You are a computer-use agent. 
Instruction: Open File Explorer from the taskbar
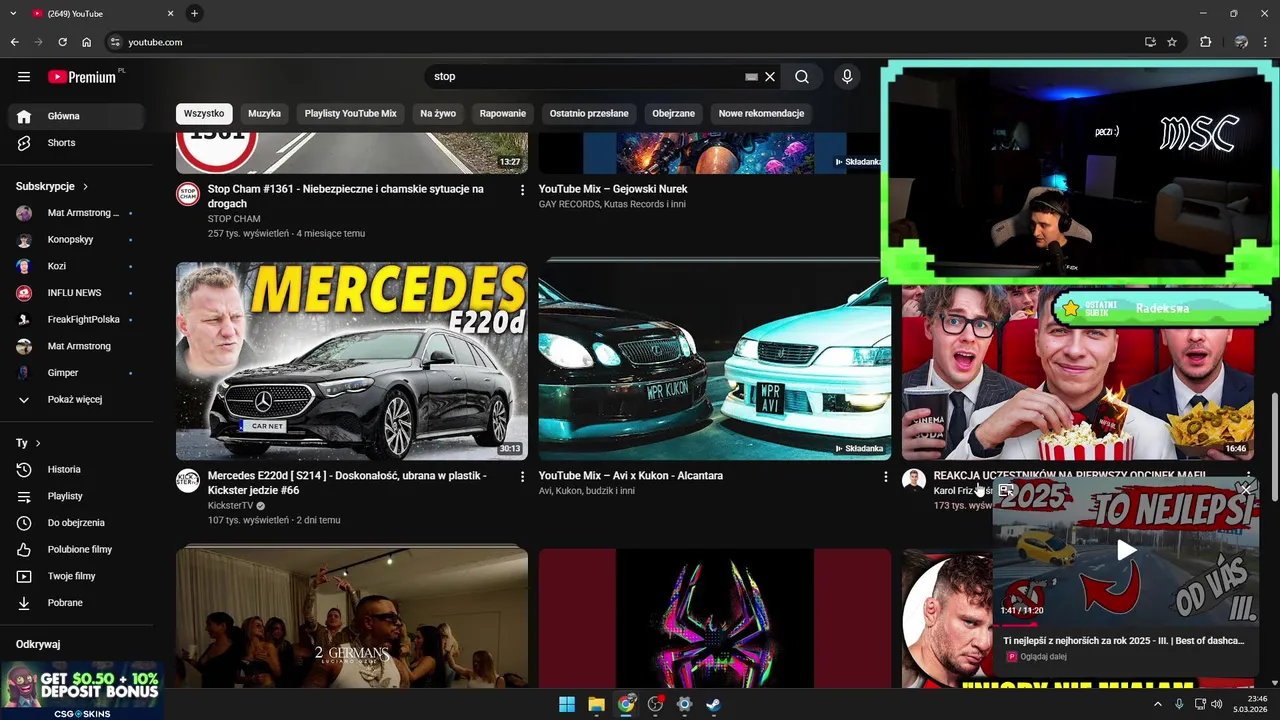[596, 704]
